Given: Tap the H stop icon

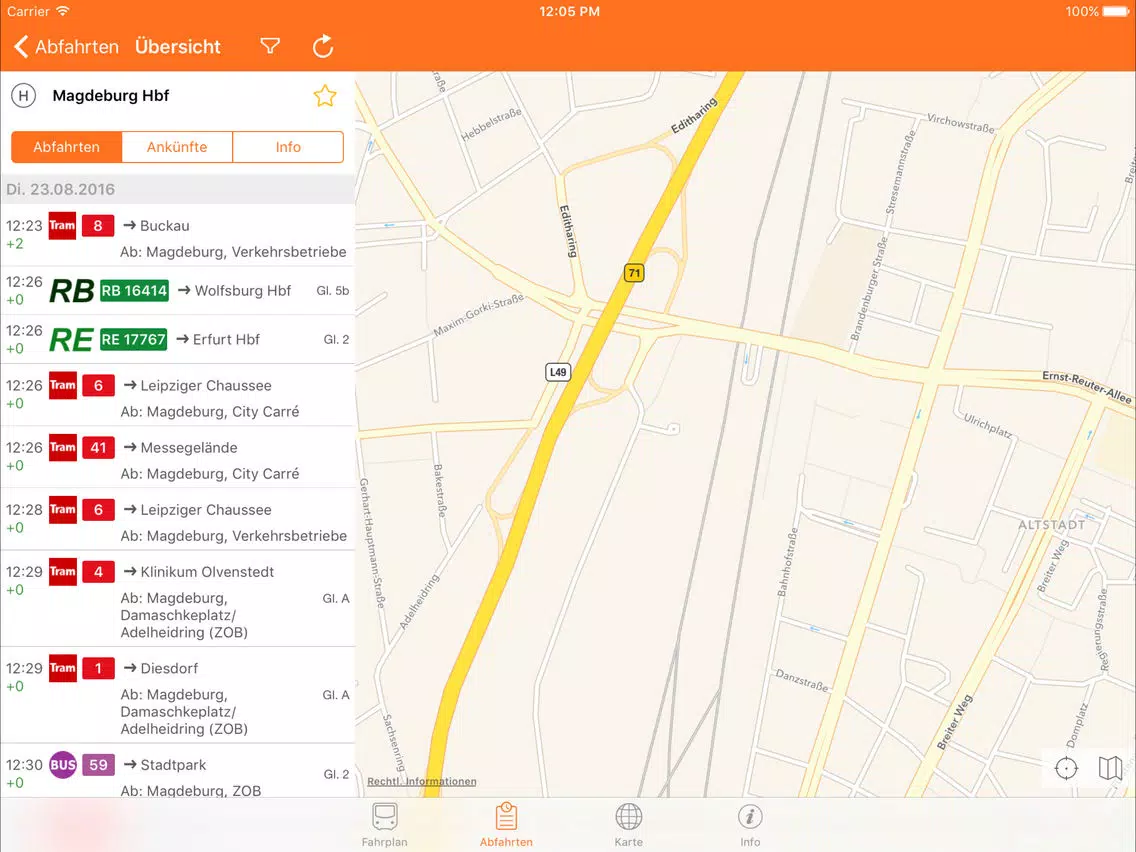Looking at the screenshot, I should (23, 96).
